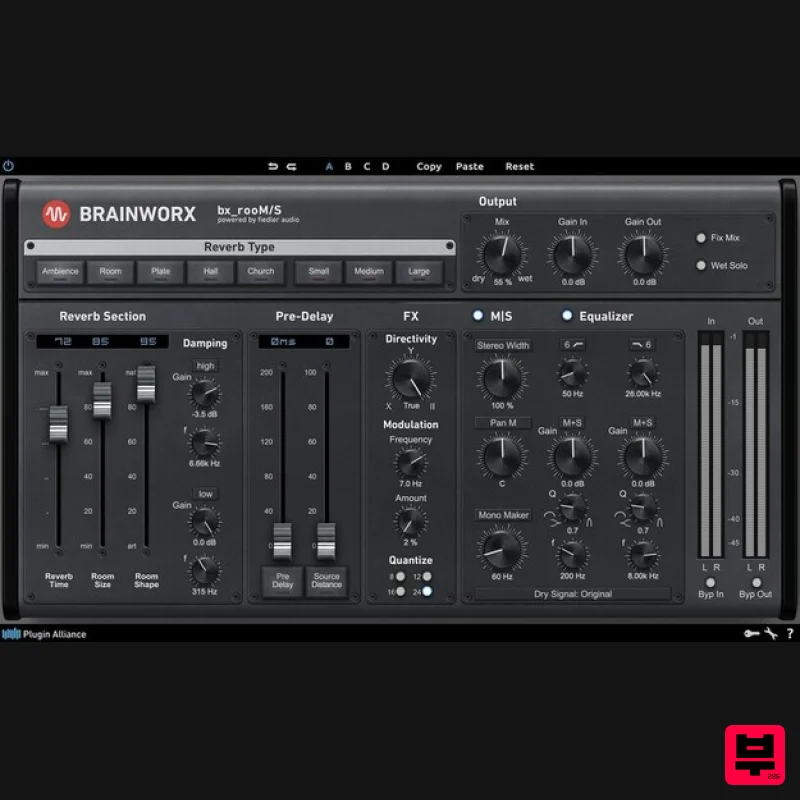Select the Large reverb size
The image size is (800, 800).
point(418,271)
